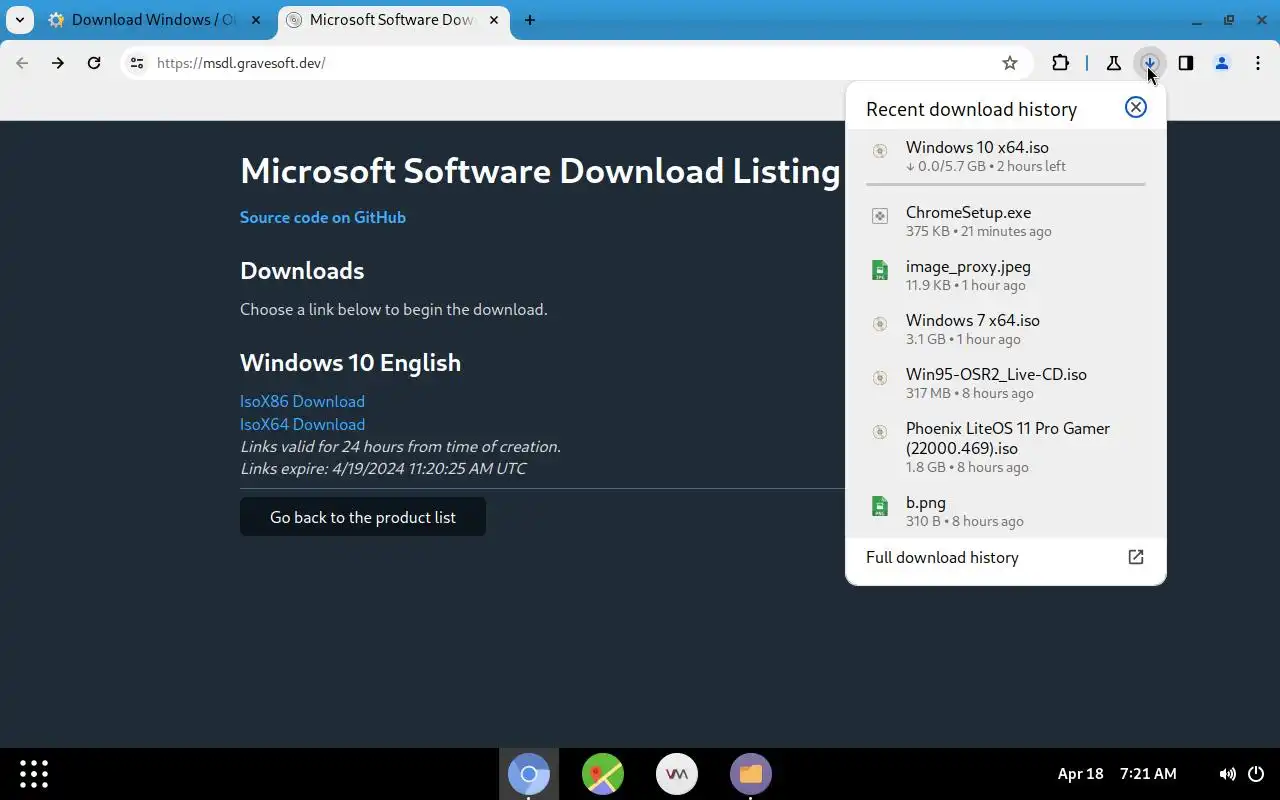This screenshot has height=800, width=1280.
Task: Open Chrome Labs flask icon
Action: [x=1113, y=63]
